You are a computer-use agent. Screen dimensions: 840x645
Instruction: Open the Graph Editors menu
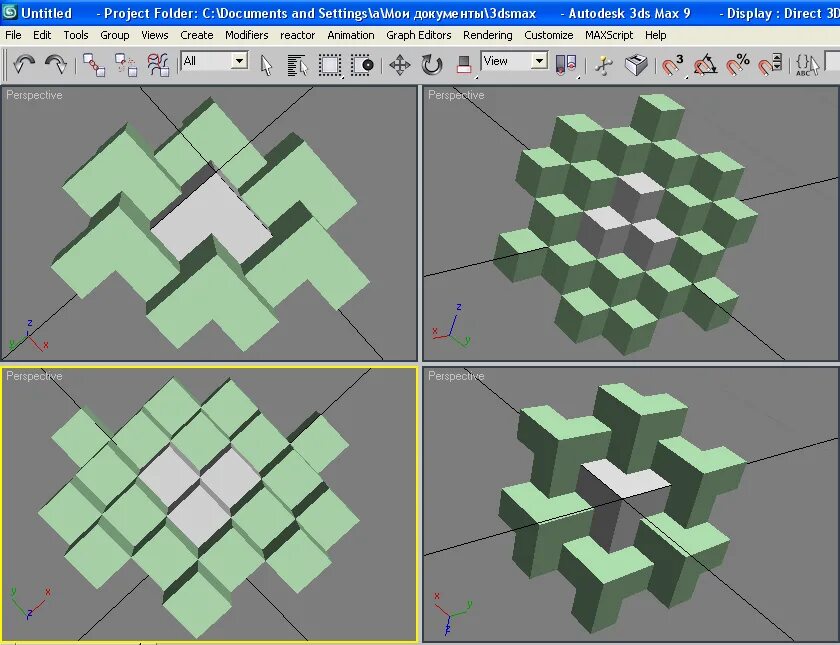[418, 35]
